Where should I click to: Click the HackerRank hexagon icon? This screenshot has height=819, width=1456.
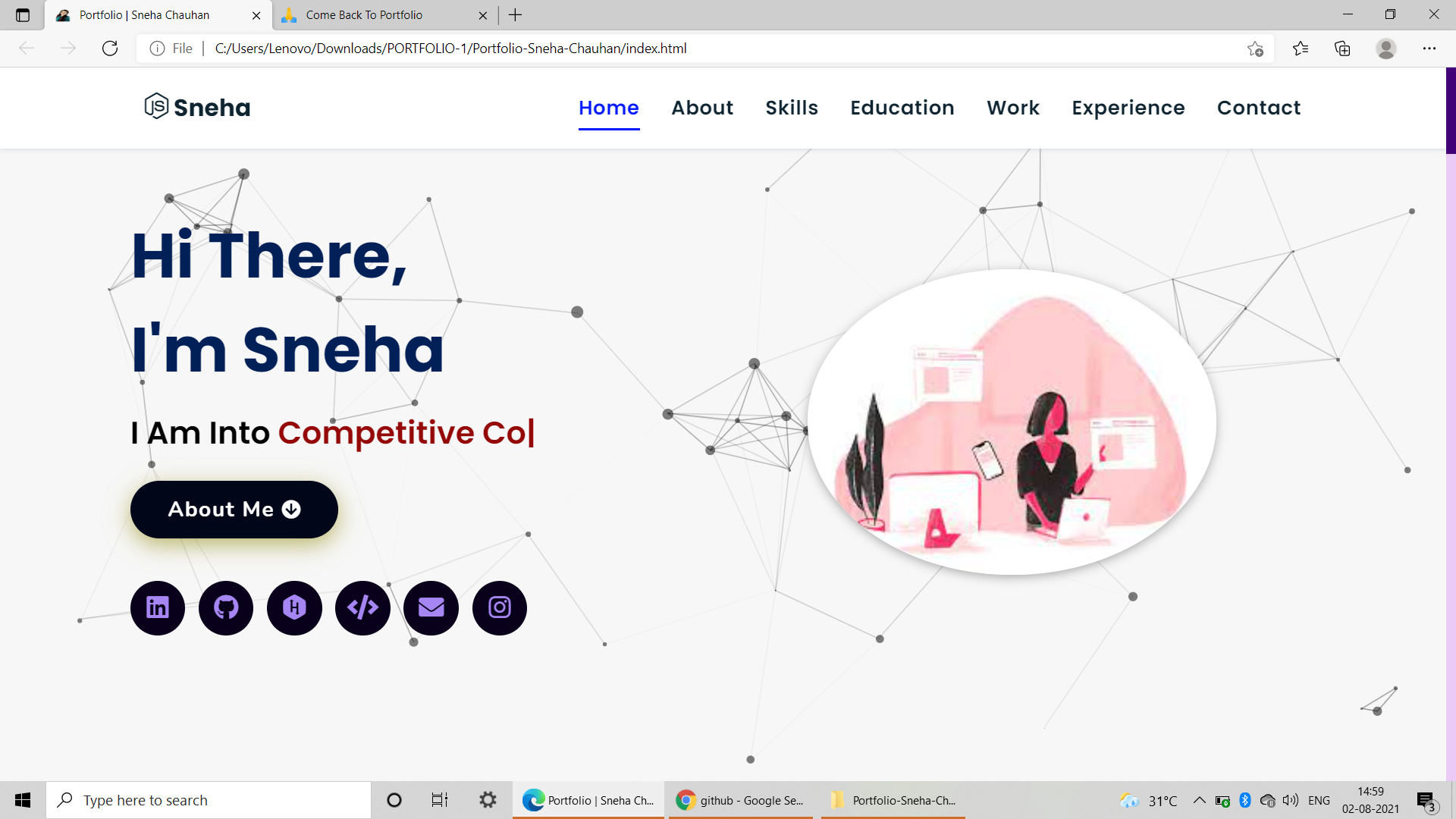tap(294, 608)
